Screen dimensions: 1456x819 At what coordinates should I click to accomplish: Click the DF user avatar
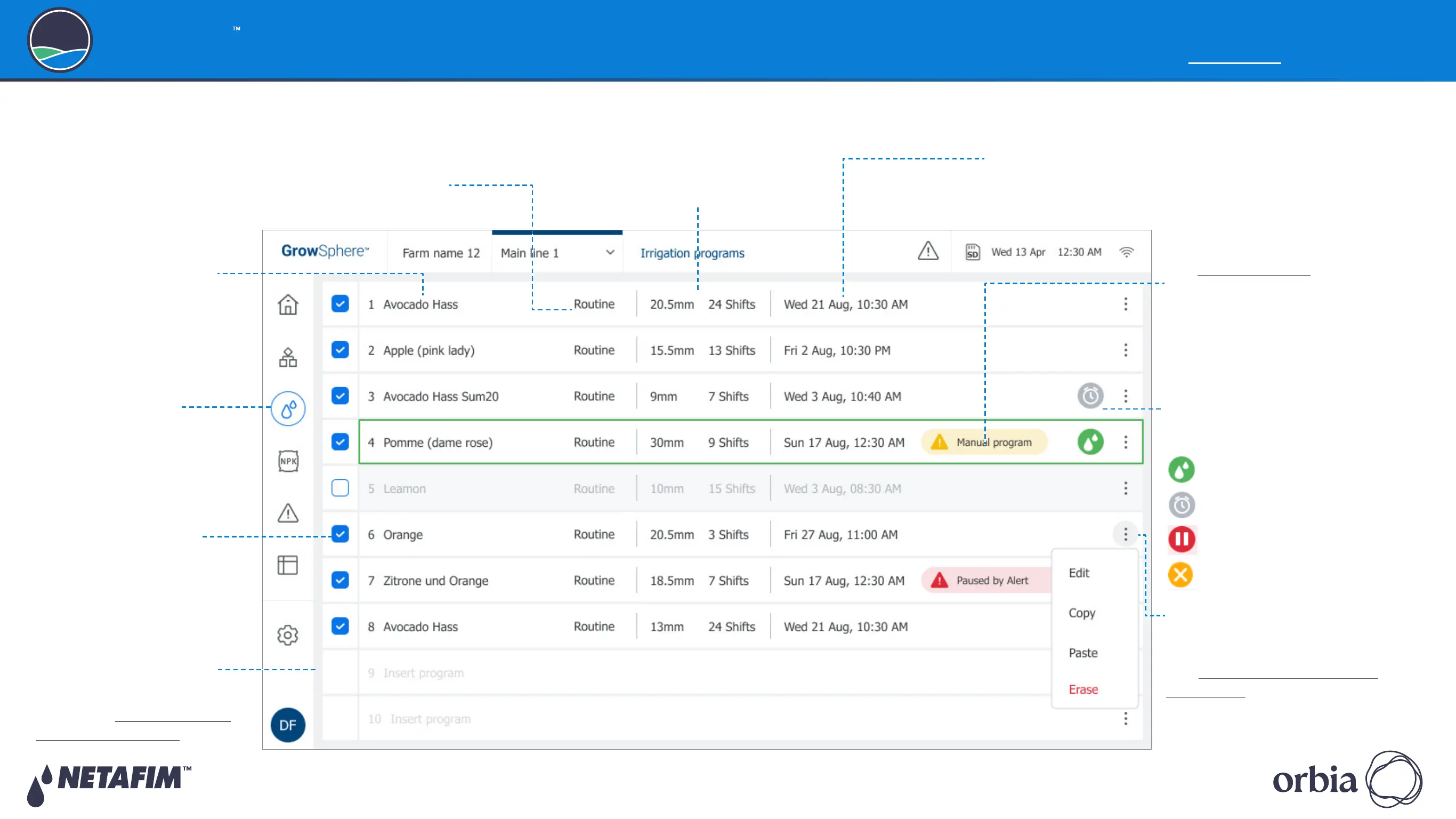[x=288, y=725]
